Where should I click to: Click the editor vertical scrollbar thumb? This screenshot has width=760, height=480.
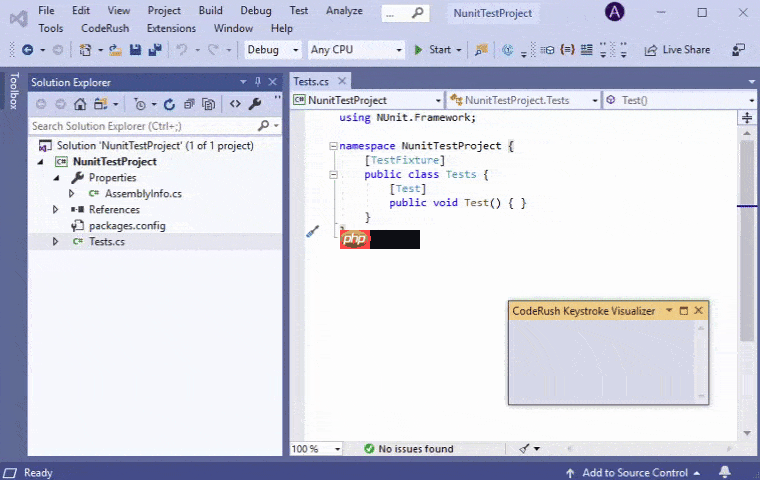pos(747,240)
